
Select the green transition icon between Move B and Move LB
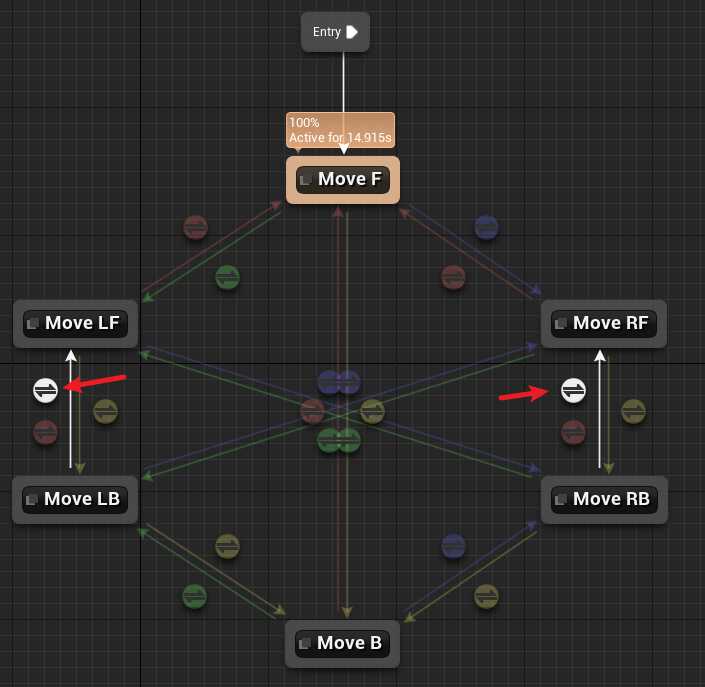tap(194, 597)
